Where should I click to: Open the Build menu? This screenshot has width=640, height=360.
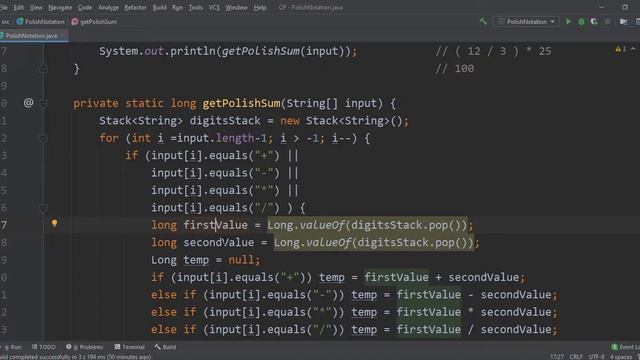tap(159, 7)
